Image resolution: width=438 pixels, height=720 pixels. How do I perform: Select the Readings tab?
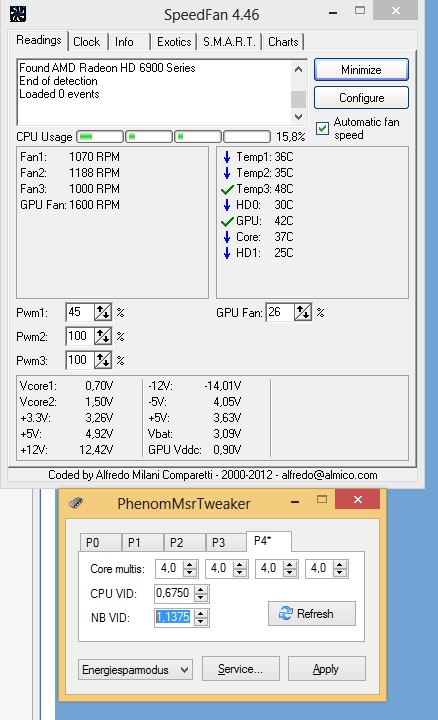click(39, 40)
